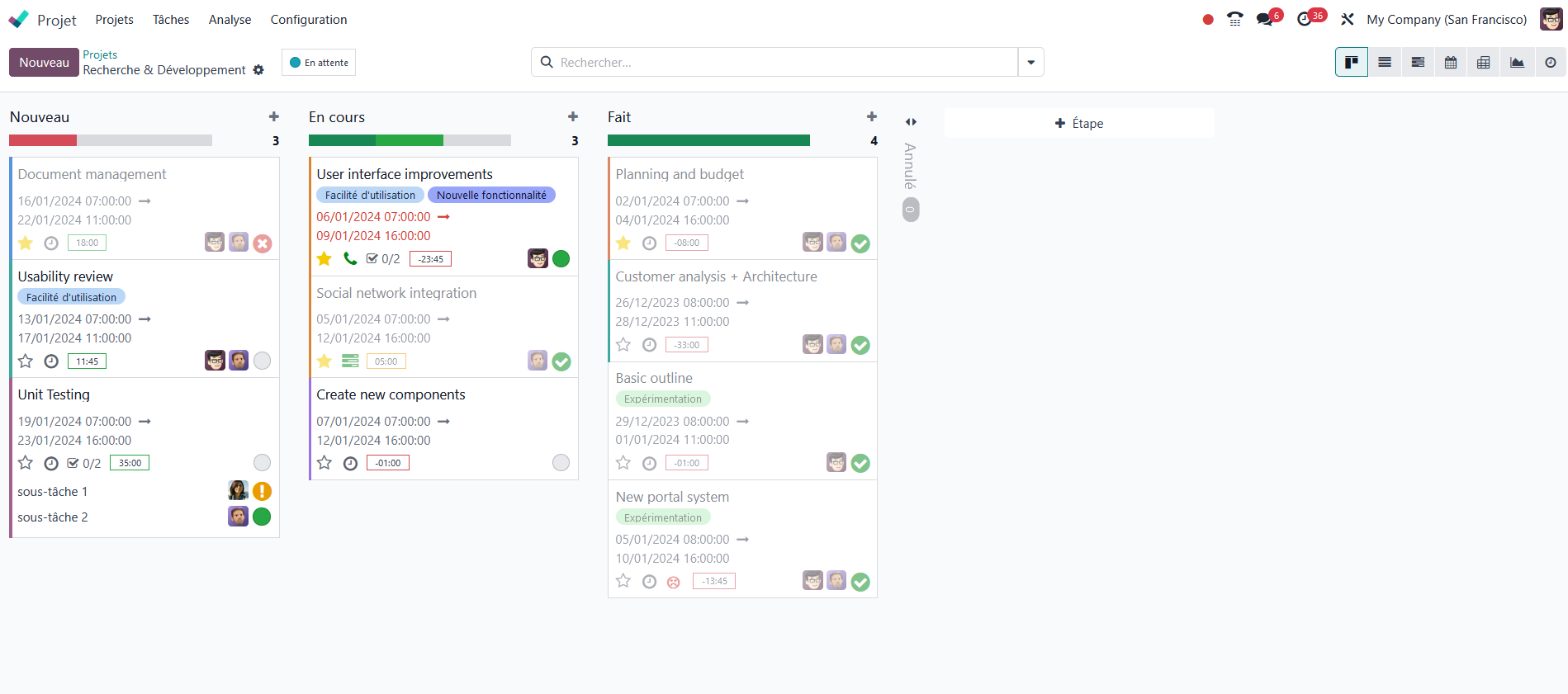Open phone call activity on User interface improvements
Image resolution: width=1568 pixels, height=694 pixels.
click(x=350, y=258)
